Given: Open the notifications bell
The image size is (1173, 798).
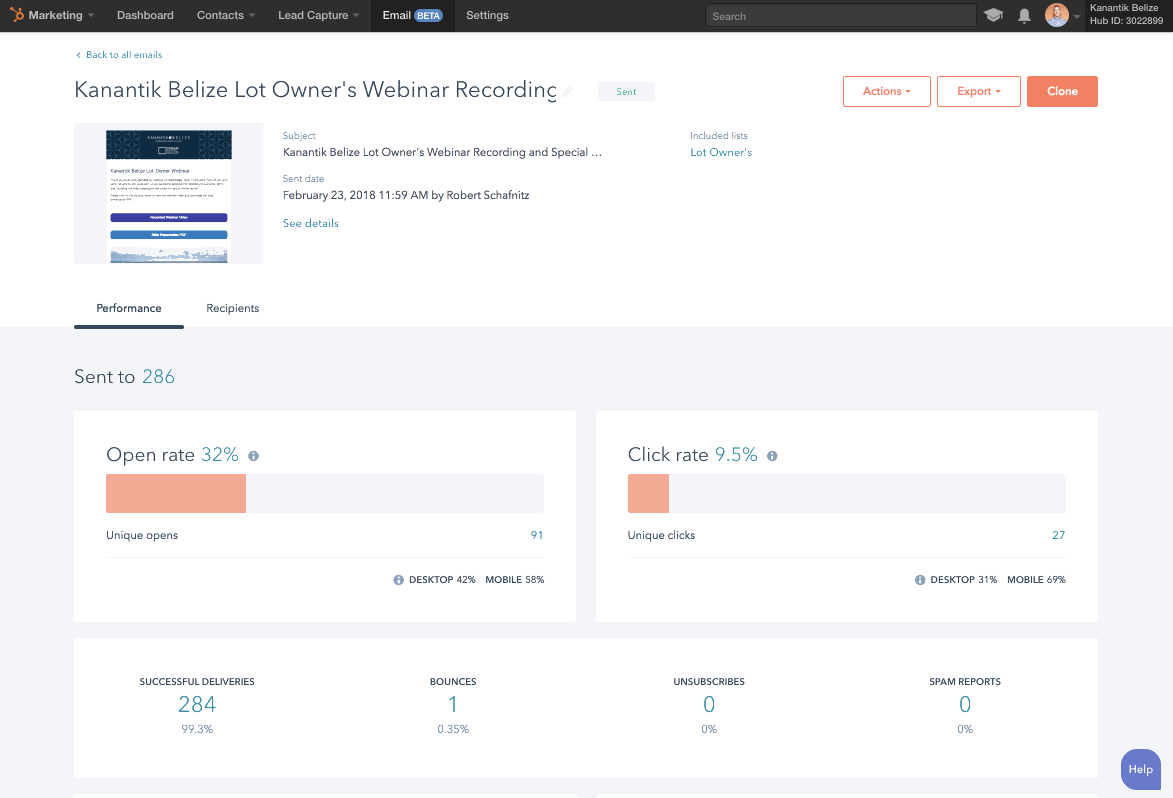Looking at the screenshot, I should click(1024, 16).
